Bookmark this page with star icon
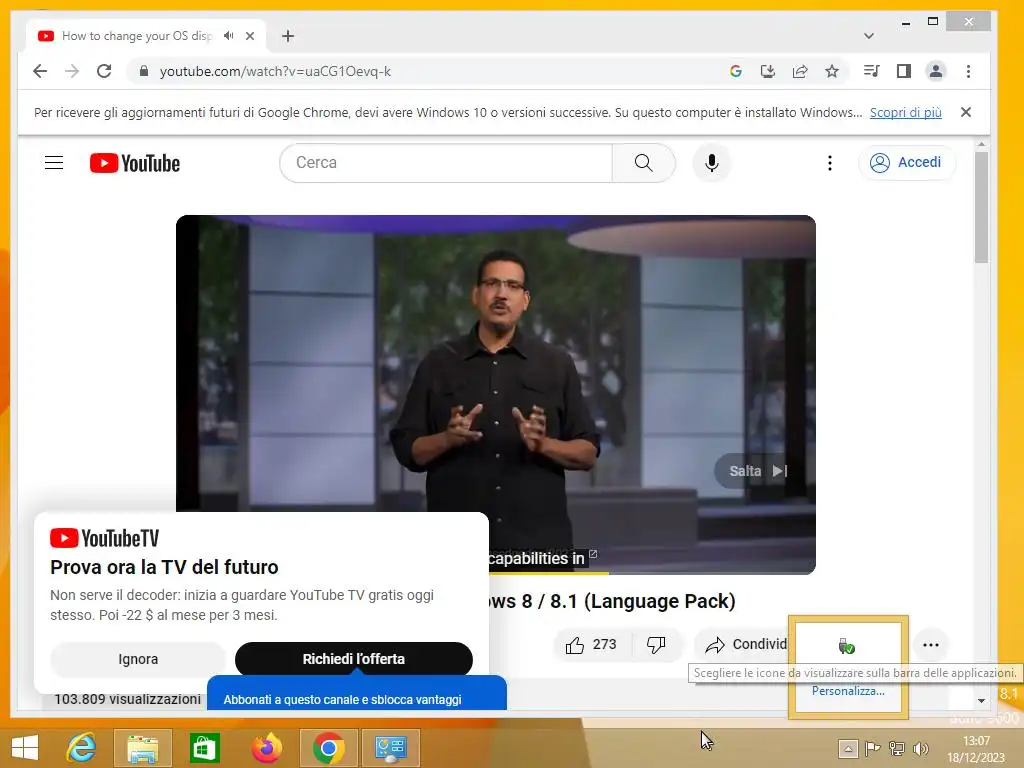 pyautogui.click(x=832, y=71)
